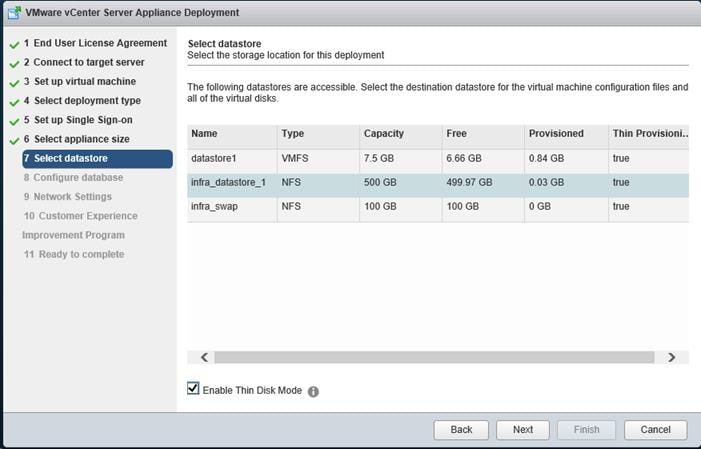The width and height of the screenshot is (701, 449).
Task: Click the 499.97 GB free cell
Action: (x=483, y=183)
